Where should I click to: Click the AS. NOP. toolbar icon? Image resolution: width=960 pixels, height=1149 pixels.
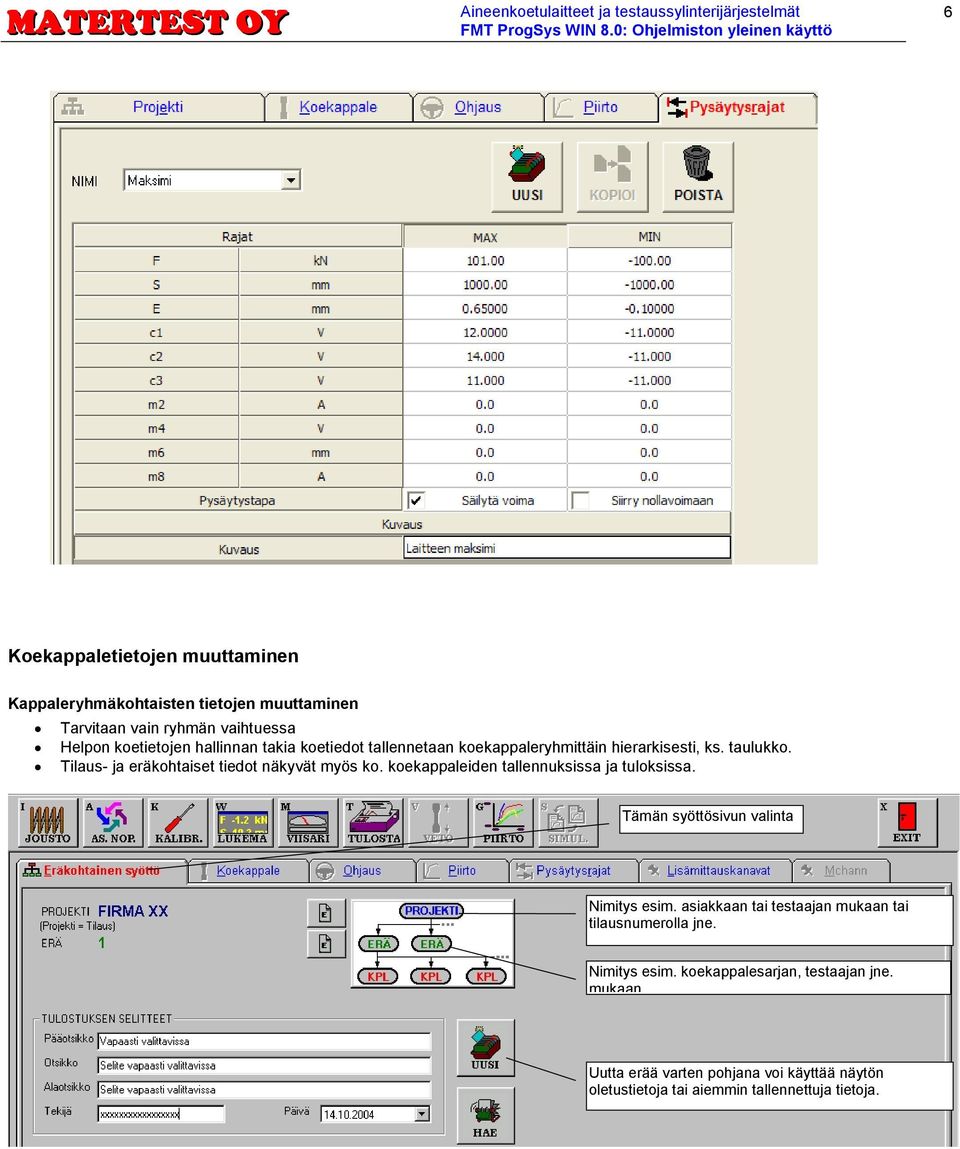[x=112, y=822]
